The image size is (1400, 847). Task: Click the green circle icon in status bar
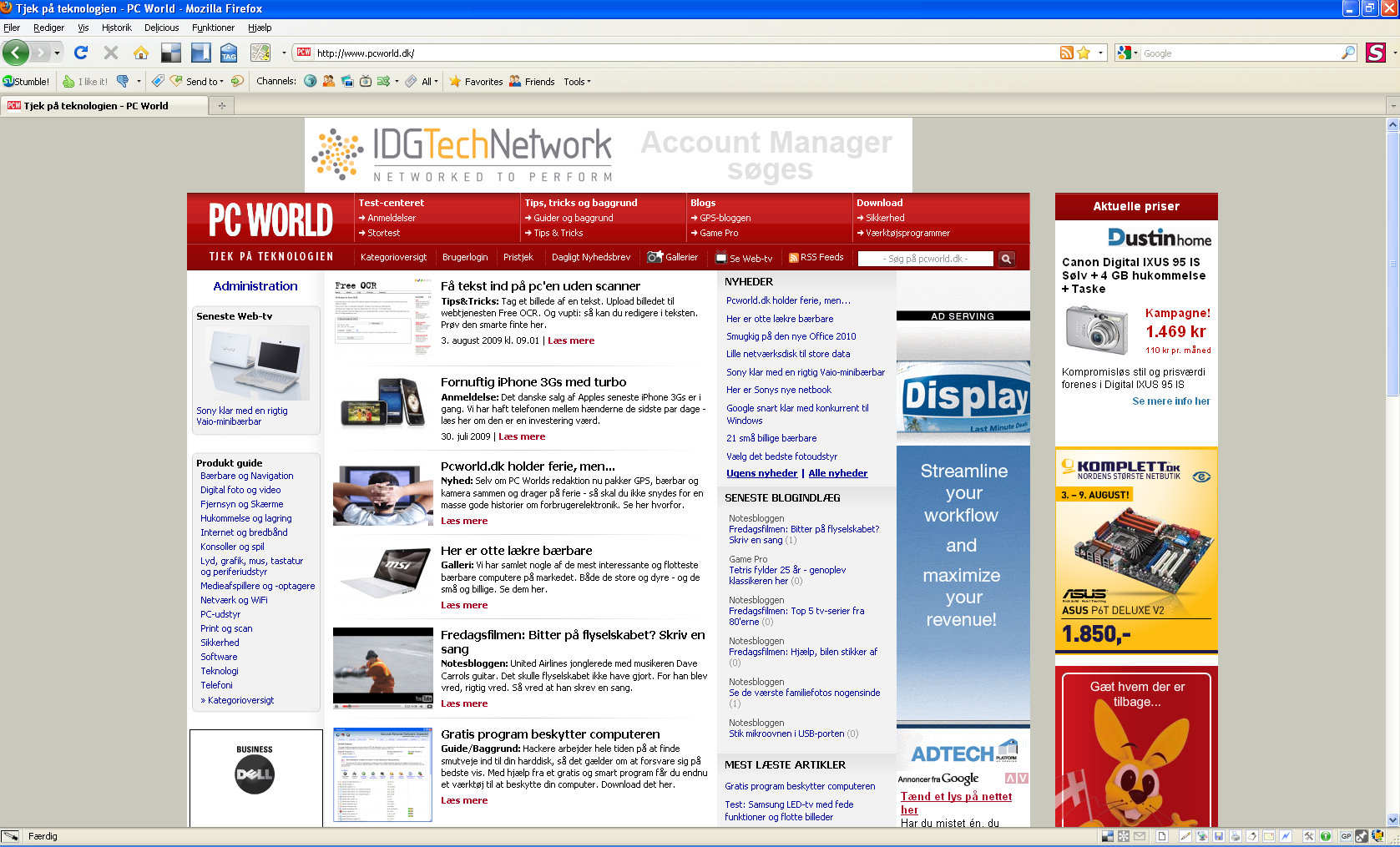click(1325, 836)
